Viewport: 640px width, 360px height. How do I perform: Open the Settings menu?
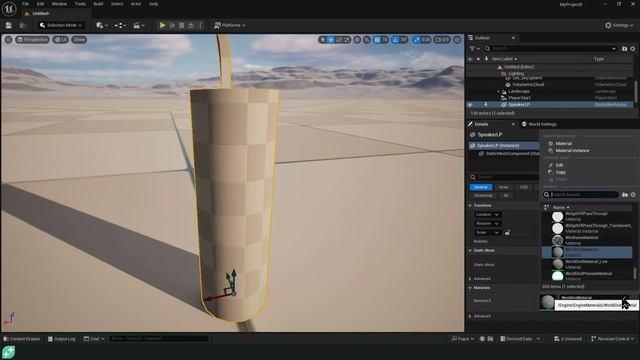click(619, 25)
